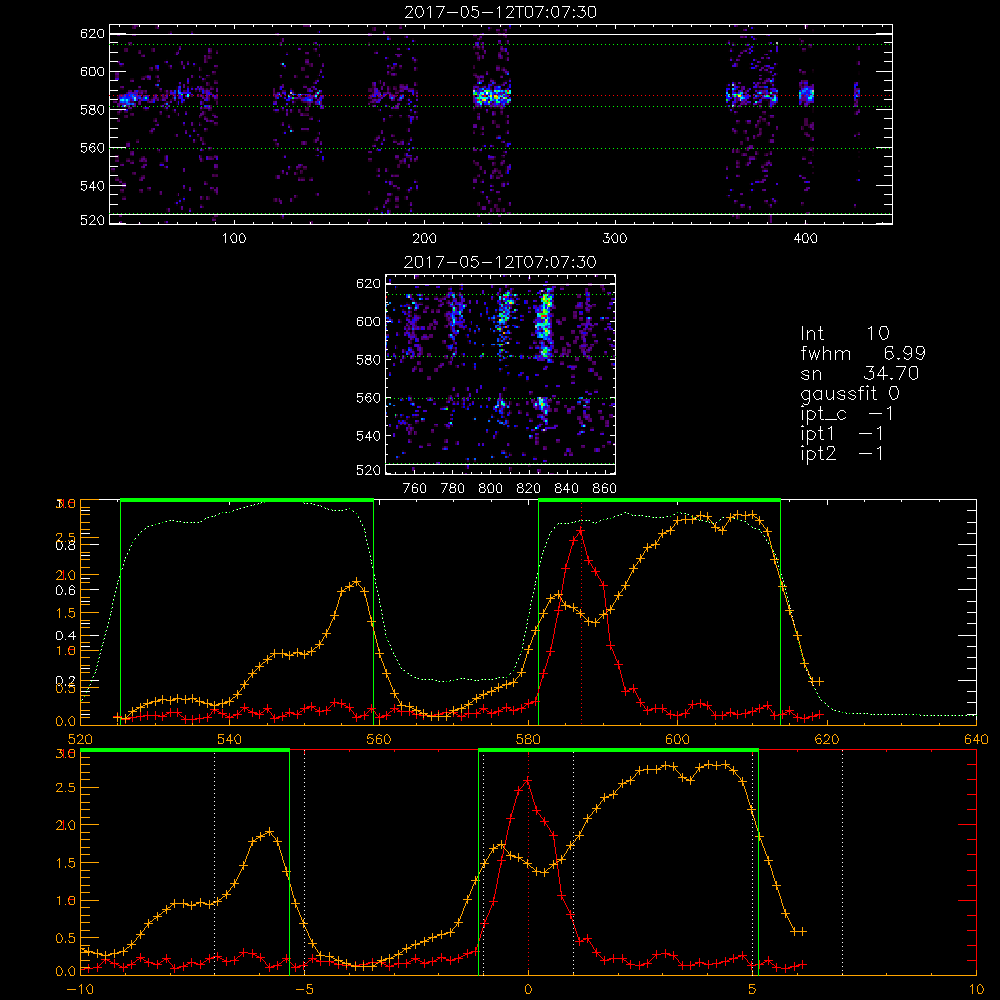This screenshot has height=1000, width=1000.
Task: Select the 'ipt1 -1' readout line
Action: coord(842,434)
